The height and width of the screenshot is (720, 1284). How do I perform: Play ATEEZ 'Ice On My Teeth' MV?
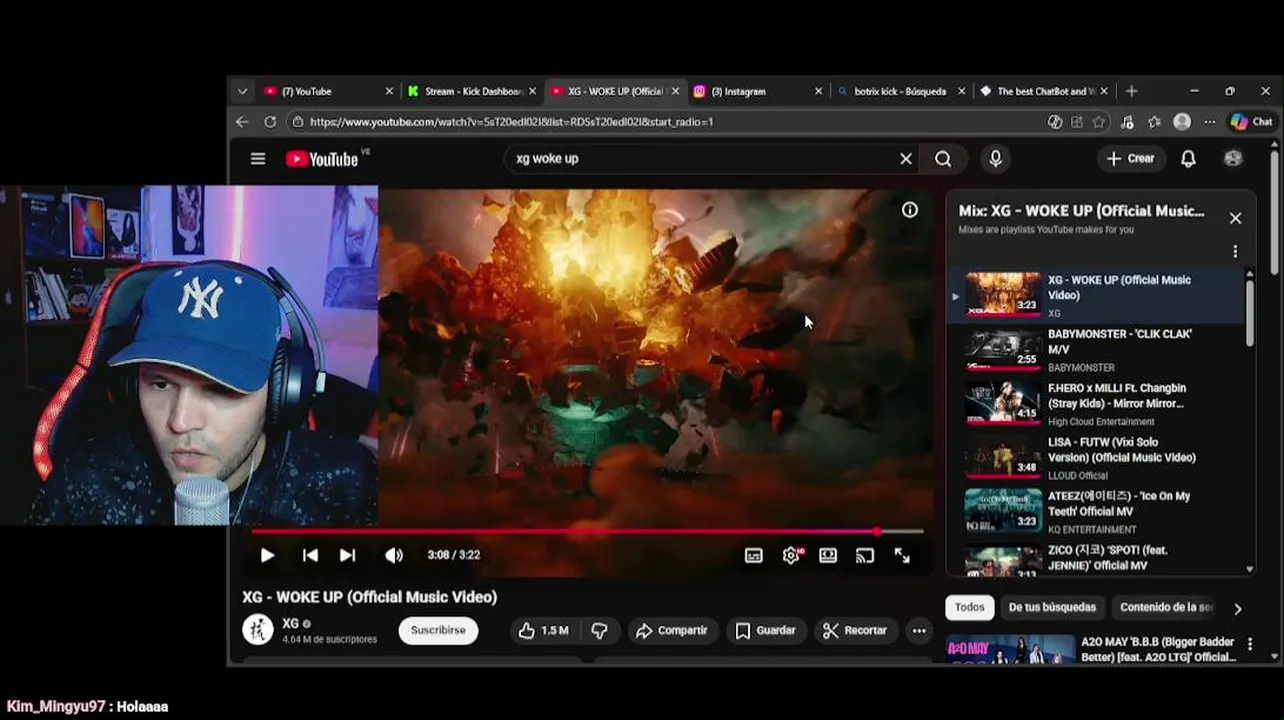point(1096,512)
